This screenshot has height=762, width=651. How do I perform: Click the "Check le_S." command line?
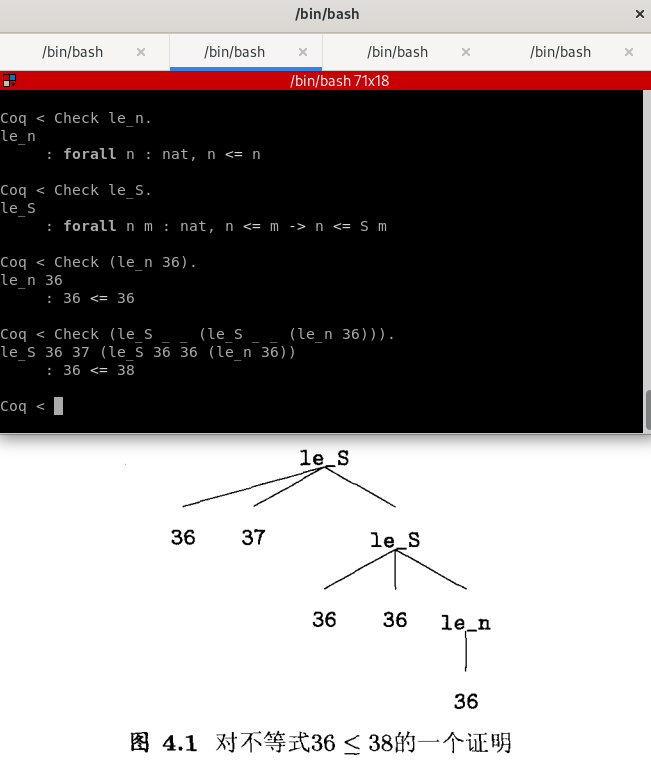(x=77, y=190)
